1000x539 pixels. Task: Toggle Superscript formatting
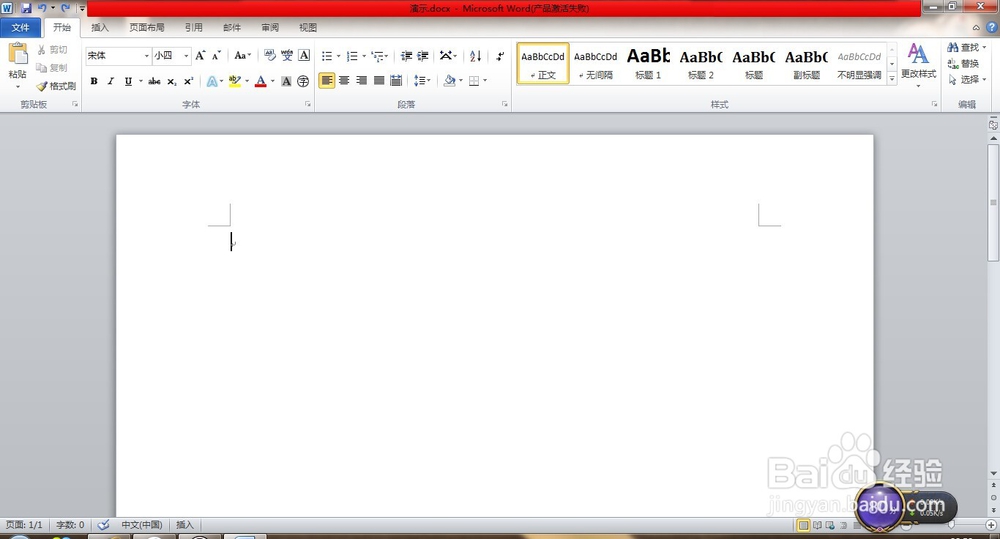[188, 81]
